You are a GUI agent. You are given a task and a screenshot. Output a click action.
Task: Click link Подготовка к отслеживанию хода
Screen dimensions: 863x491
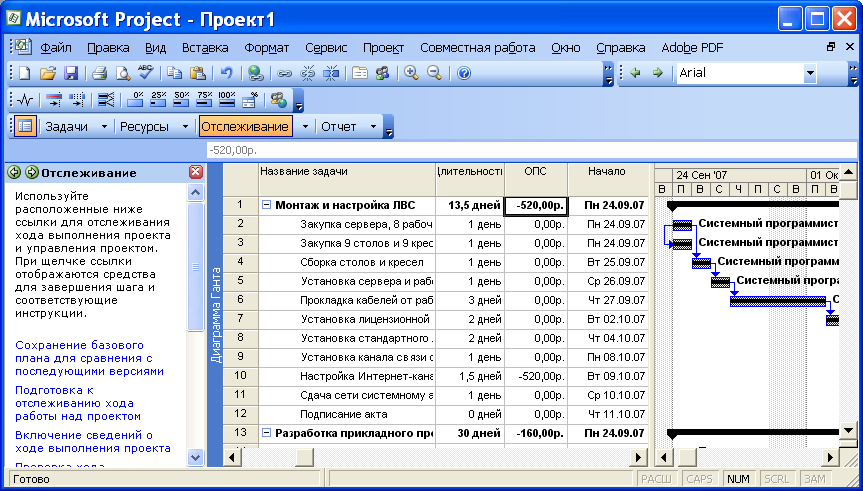[x=78, y=403]
